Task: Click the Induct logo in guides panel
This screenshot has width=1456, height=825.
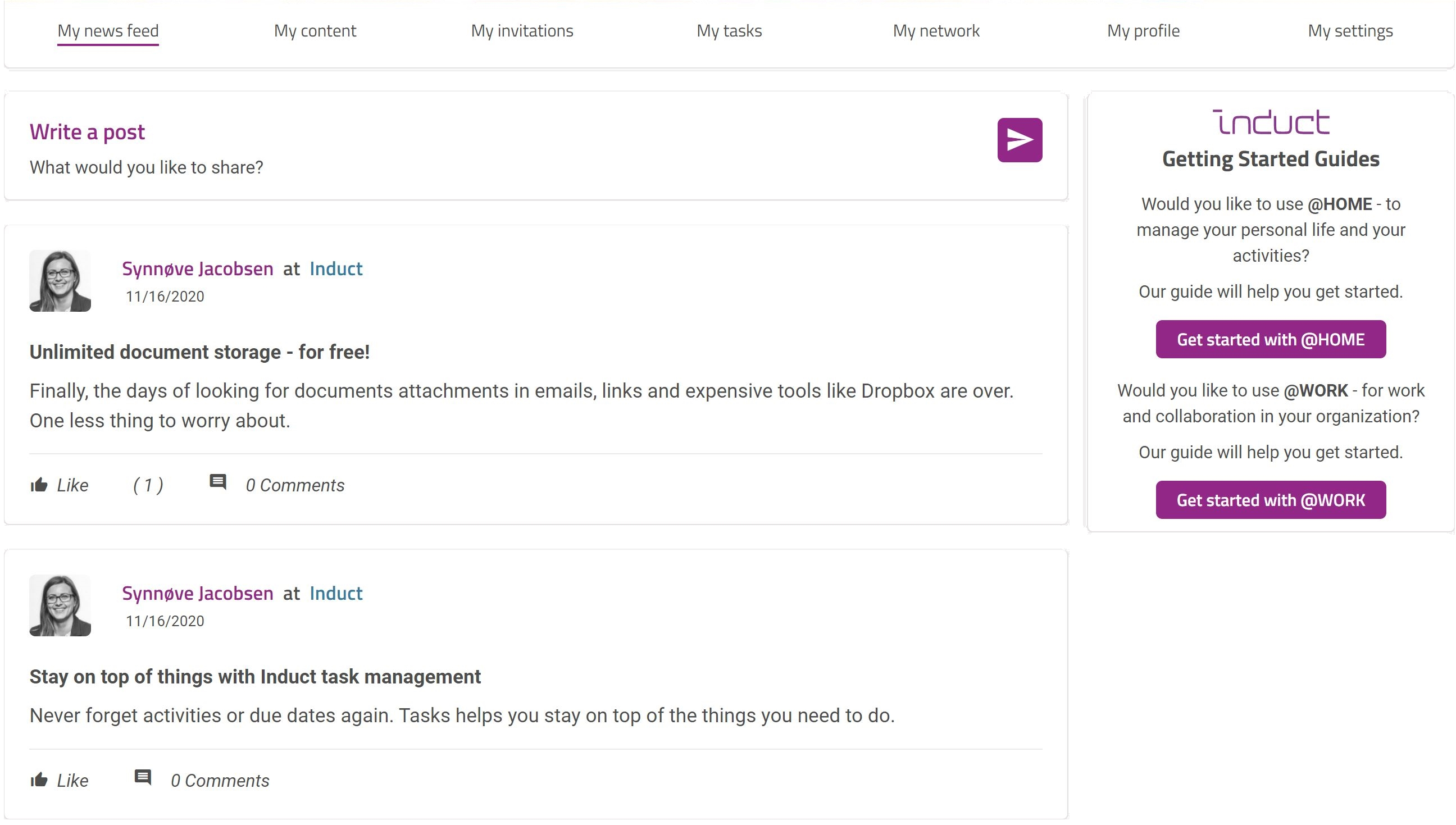Action: coord(1270,122)
